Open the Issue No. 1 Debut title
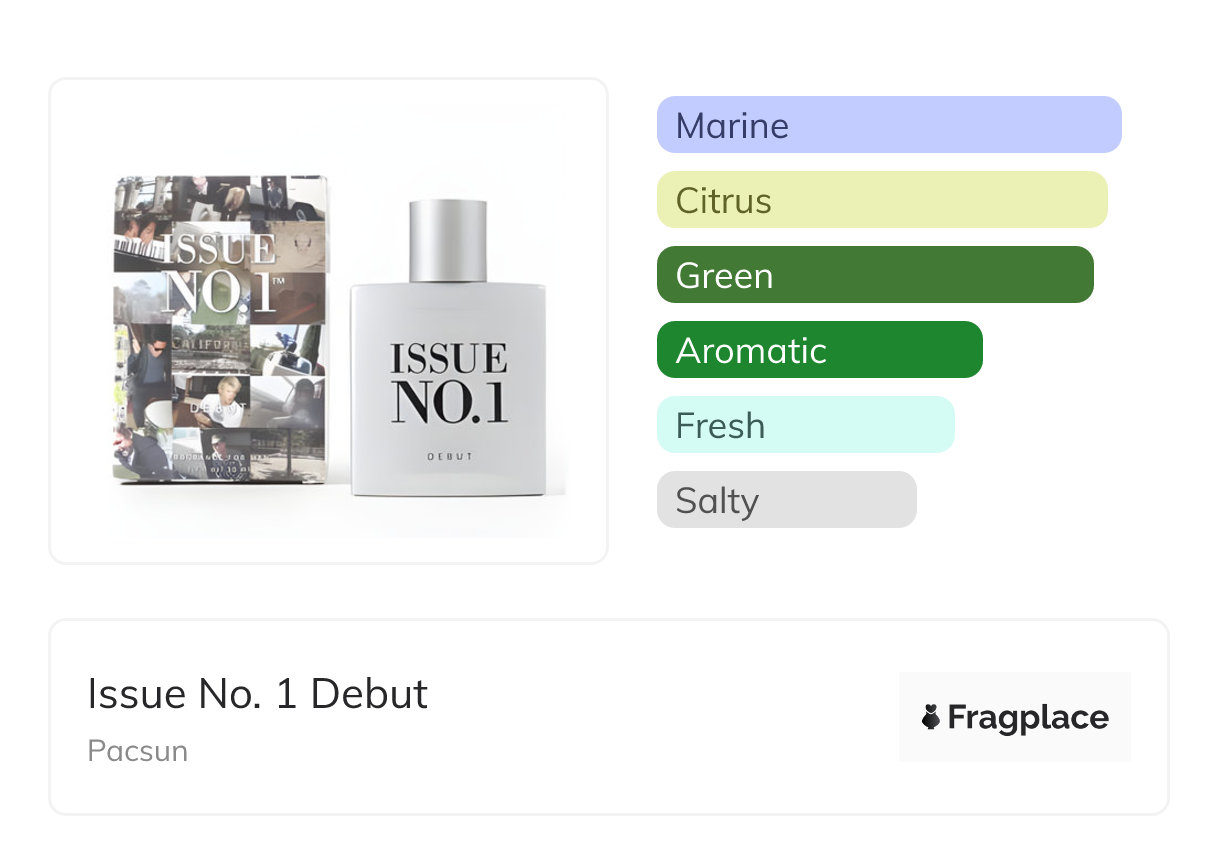The height and width of the screenshot is (864, 1218). tap(258, 694)
